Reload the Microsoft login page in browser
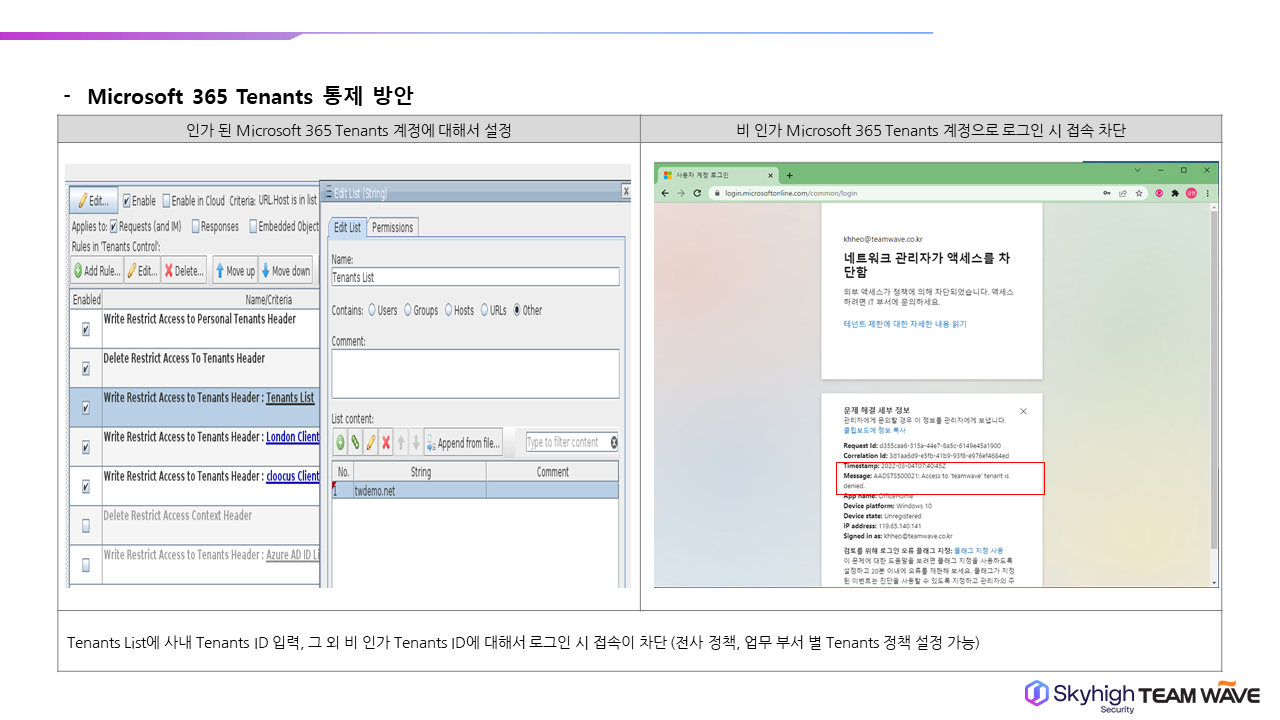 697,193
